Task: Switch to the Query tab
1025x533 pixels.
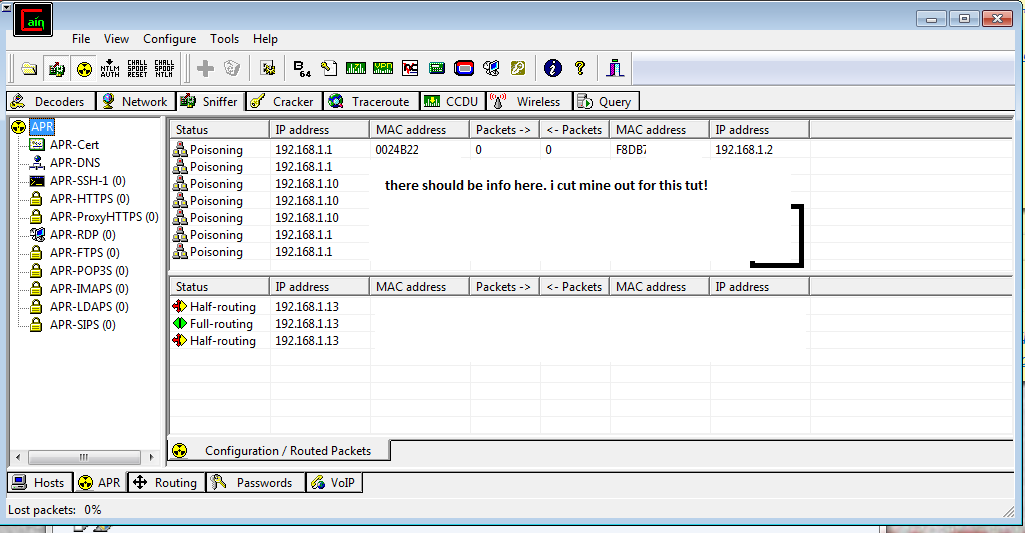Action: click(605, 101)
